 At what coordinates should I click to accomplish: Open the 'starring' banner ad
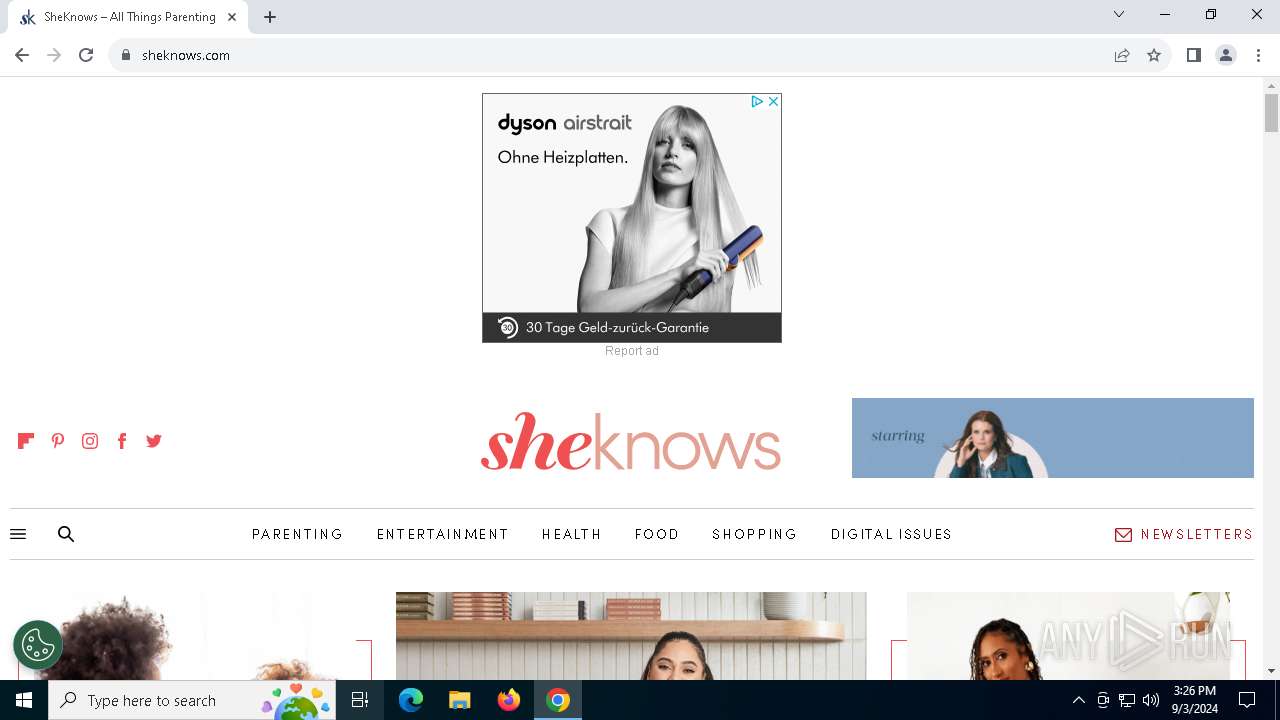(x=1053, y=438)
